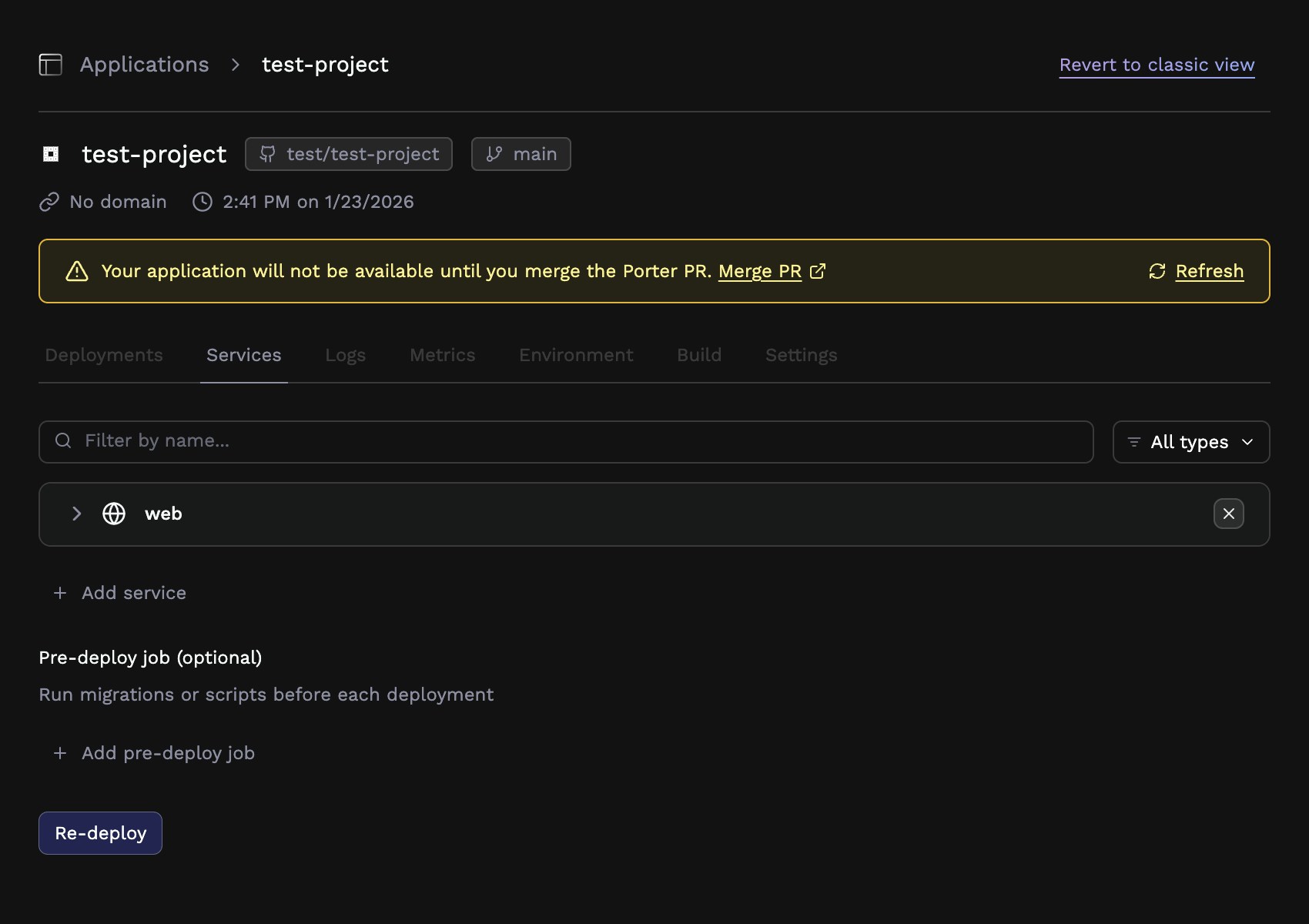Open the All types filter dropdown
1309x924 pixels.
click(1190, 442)
